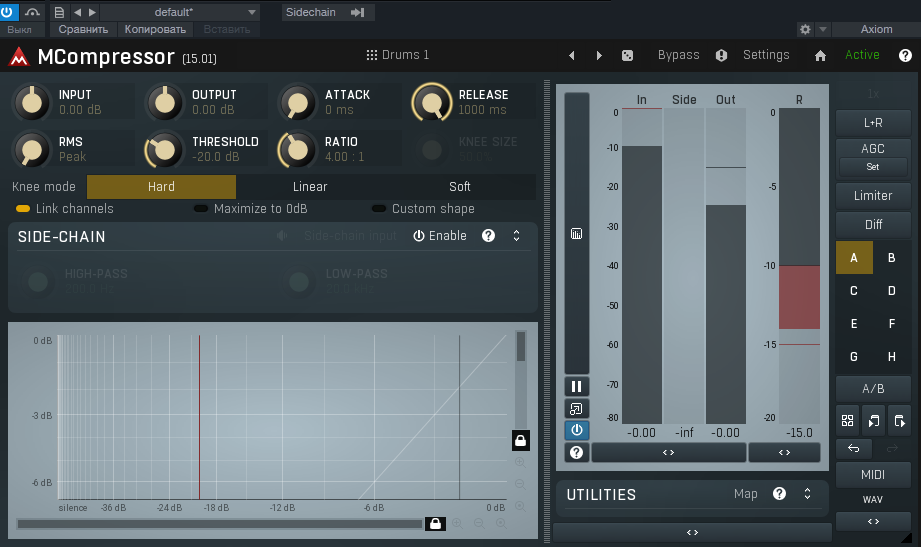
Task: Click the A/B compare button
Action: [x=873, y=388]
